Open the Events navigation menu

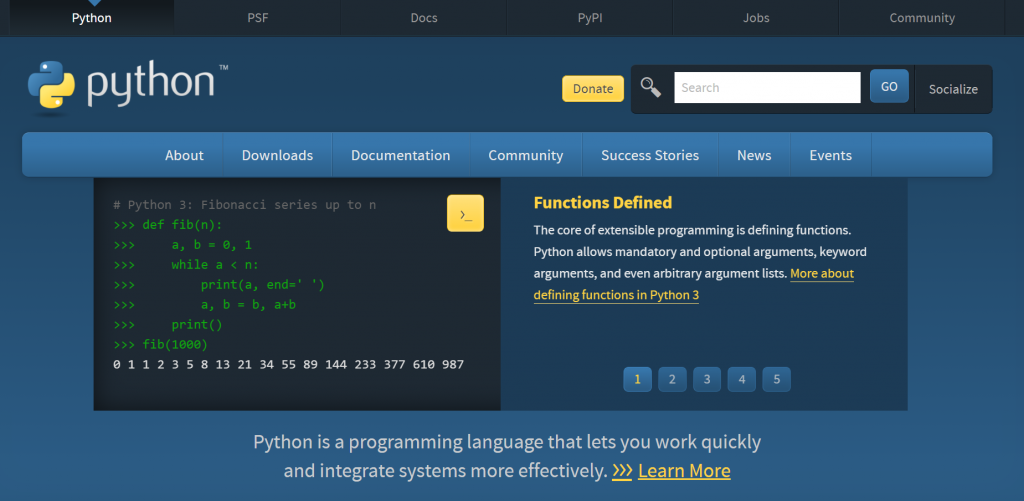(831, 155)
